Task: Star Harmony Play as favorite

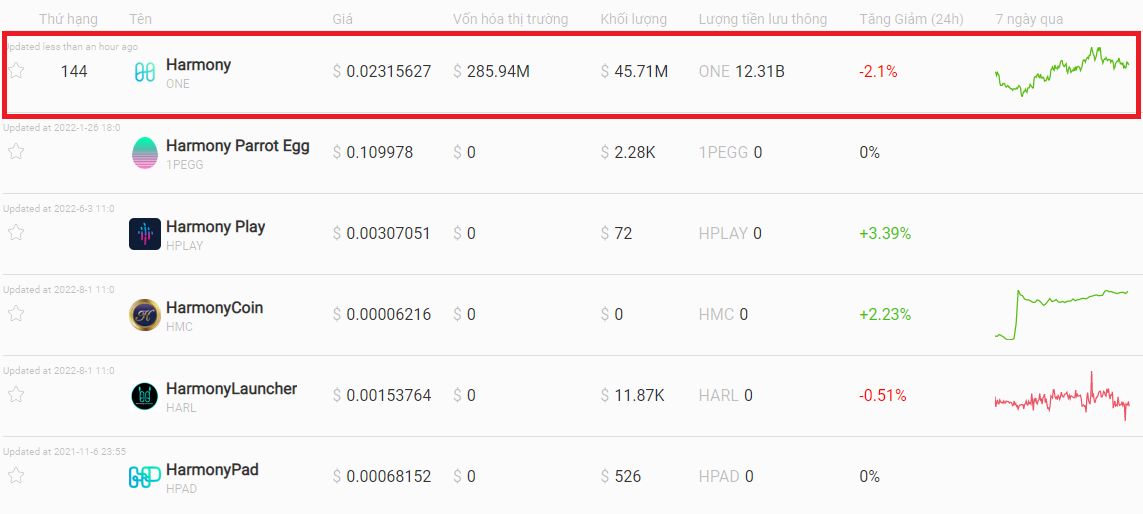Action: point(16,233)
